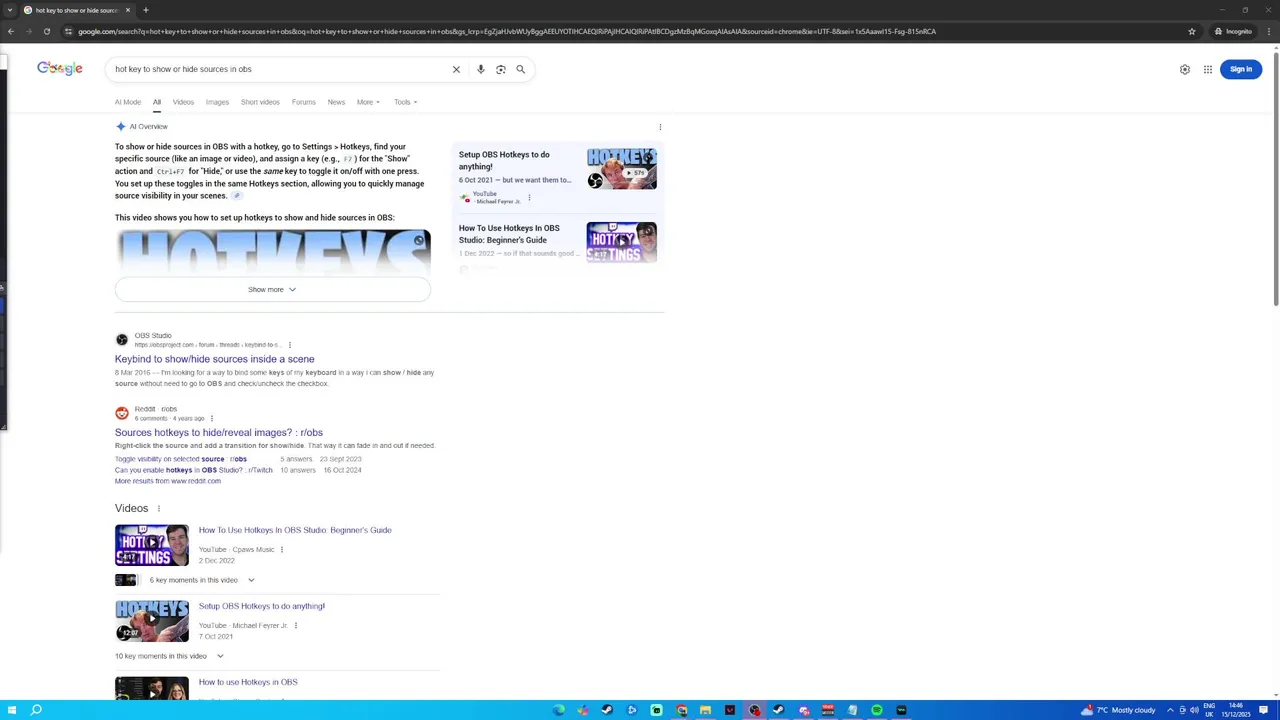Open options for the Cpaws Music video

[281, 549]
